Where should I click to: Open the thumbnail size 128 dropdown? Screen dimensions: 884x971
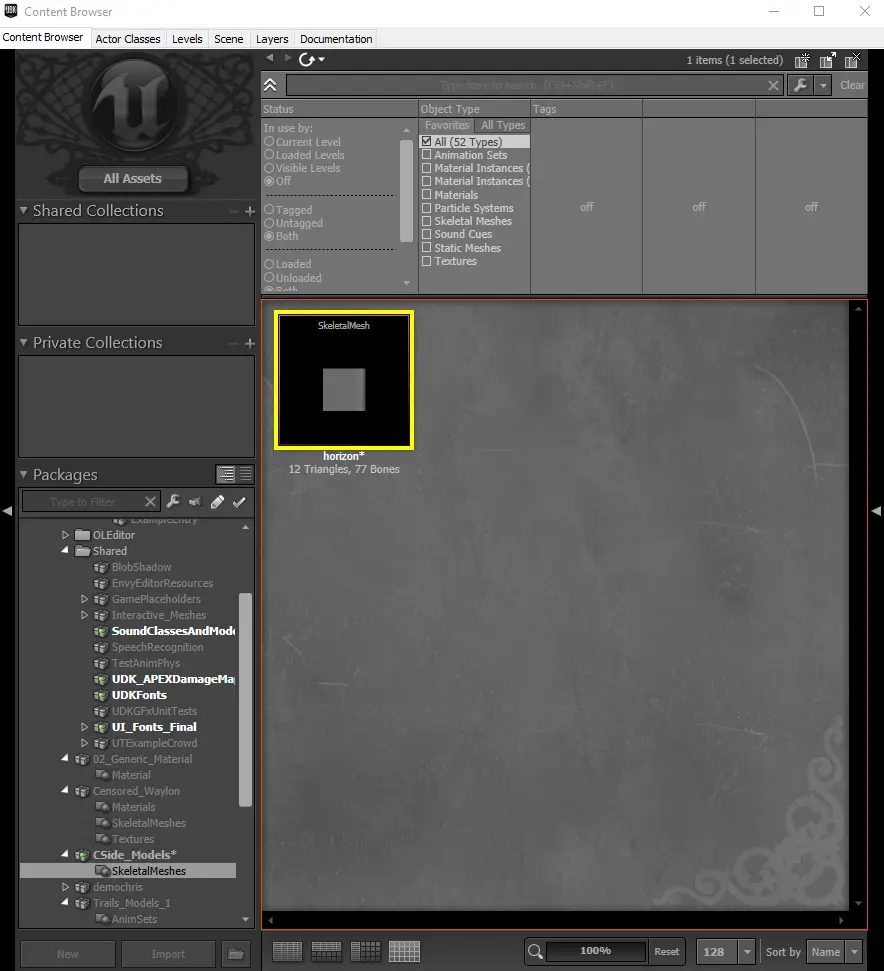(747, 952)
